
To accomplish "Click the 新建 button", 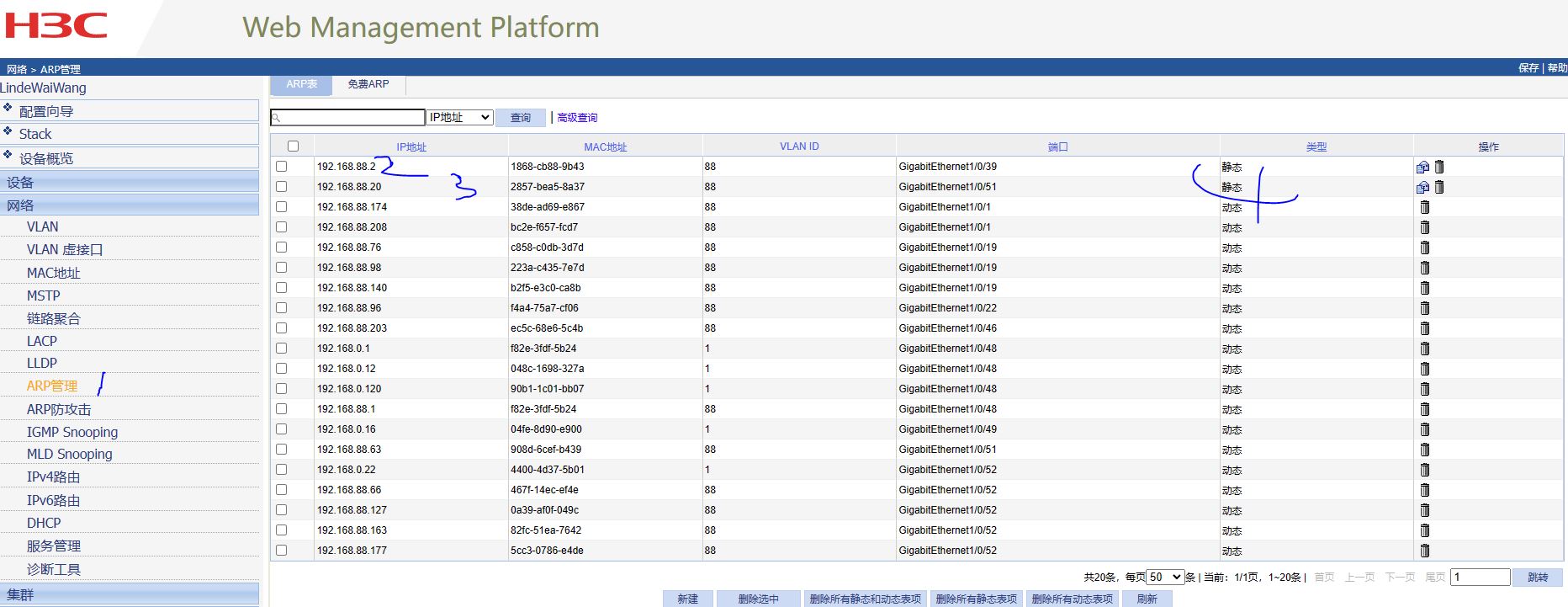I will click(x=687, y=599).
